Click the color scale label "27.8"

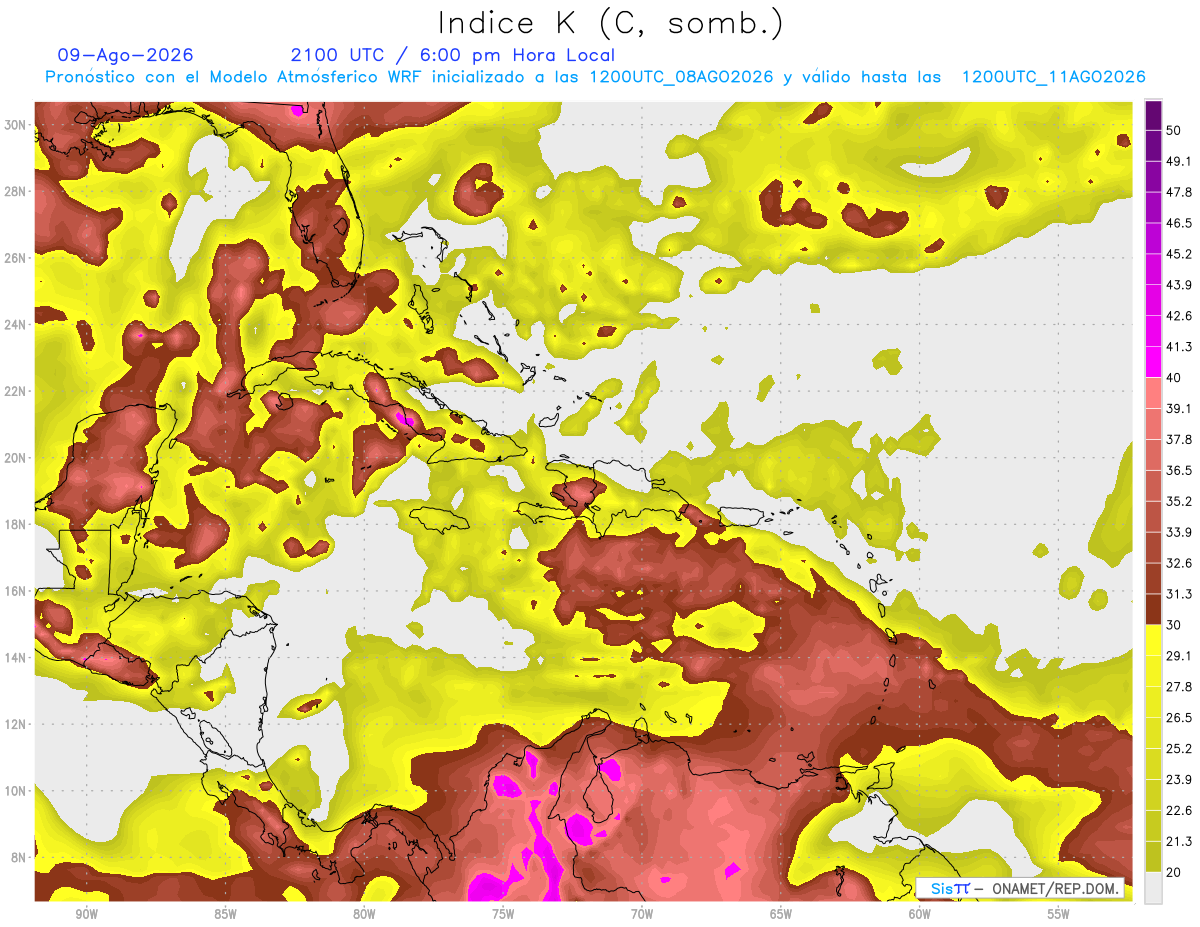tap(1179, 687)
